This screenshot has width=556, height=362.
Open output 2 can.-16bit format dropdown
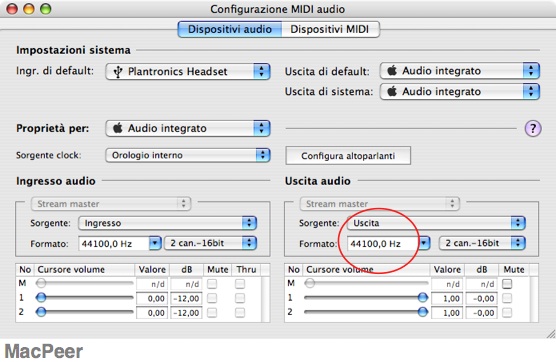click(x=482, y=243)
